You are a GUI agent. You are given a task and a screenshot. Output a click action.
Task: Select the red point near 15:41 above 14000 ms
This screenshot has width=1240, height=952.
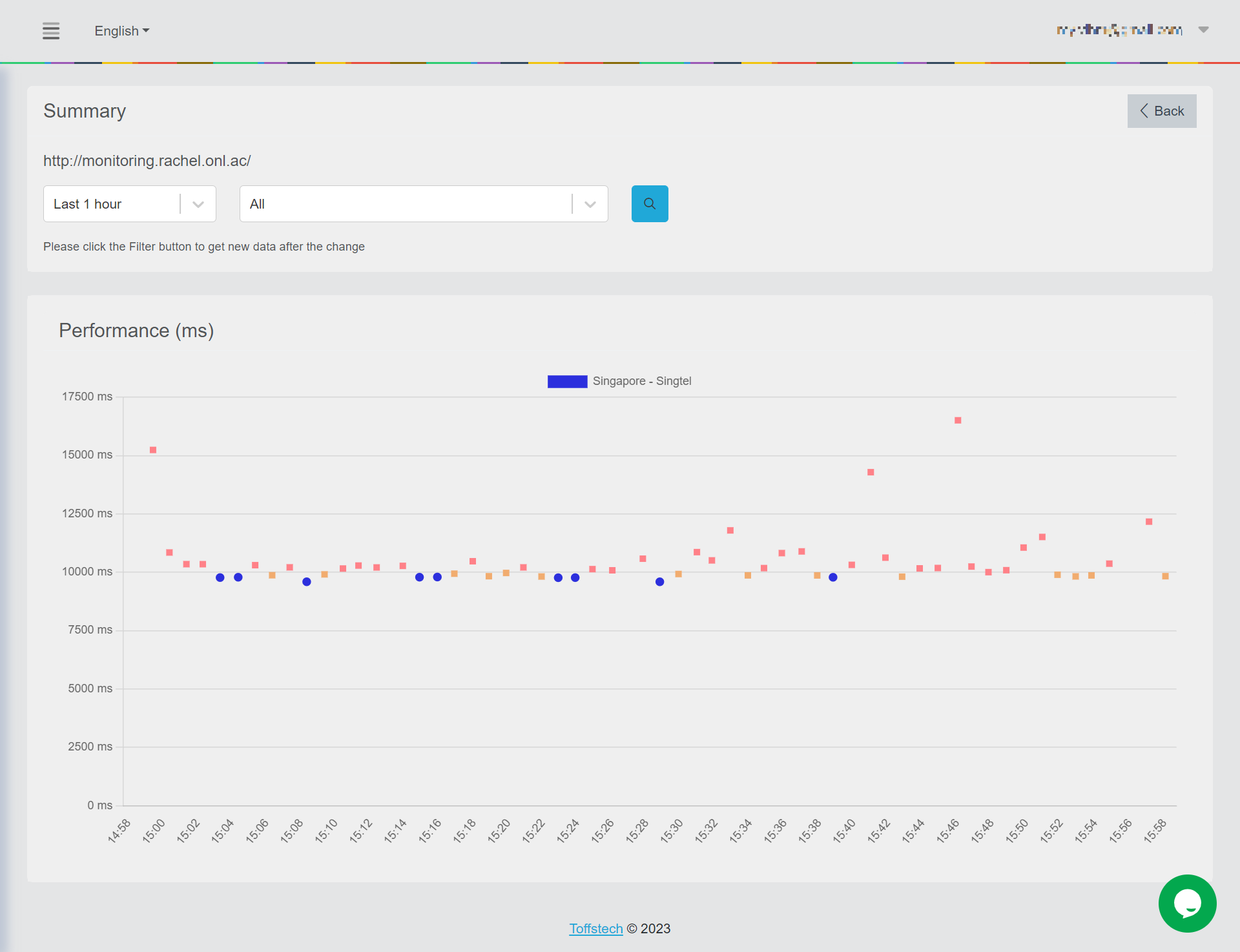point(871,472)
